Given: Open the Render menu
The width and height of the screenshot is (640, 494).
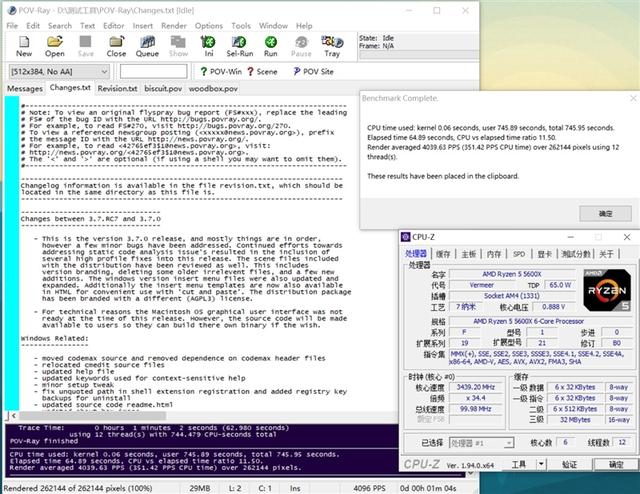Looking at the screenshot, I should click(x=170, y=25).
